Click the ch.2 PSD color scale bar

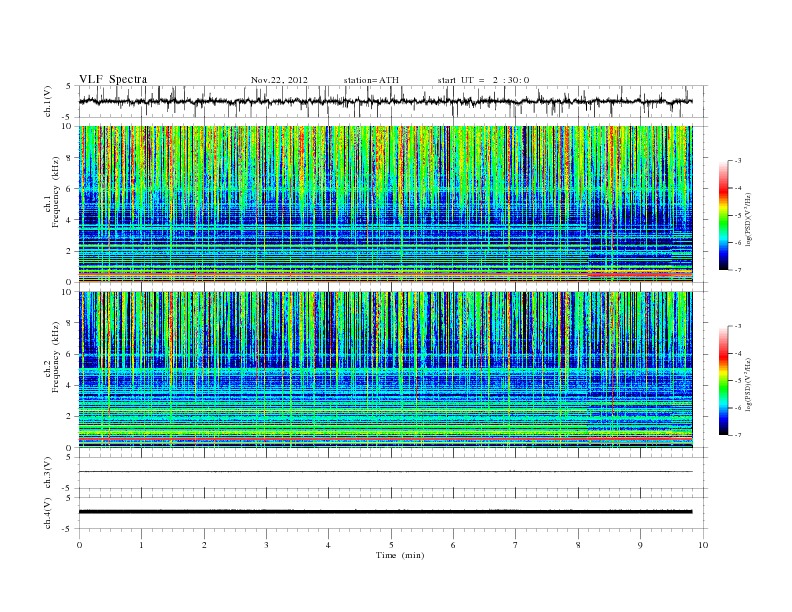click(723, 381)
